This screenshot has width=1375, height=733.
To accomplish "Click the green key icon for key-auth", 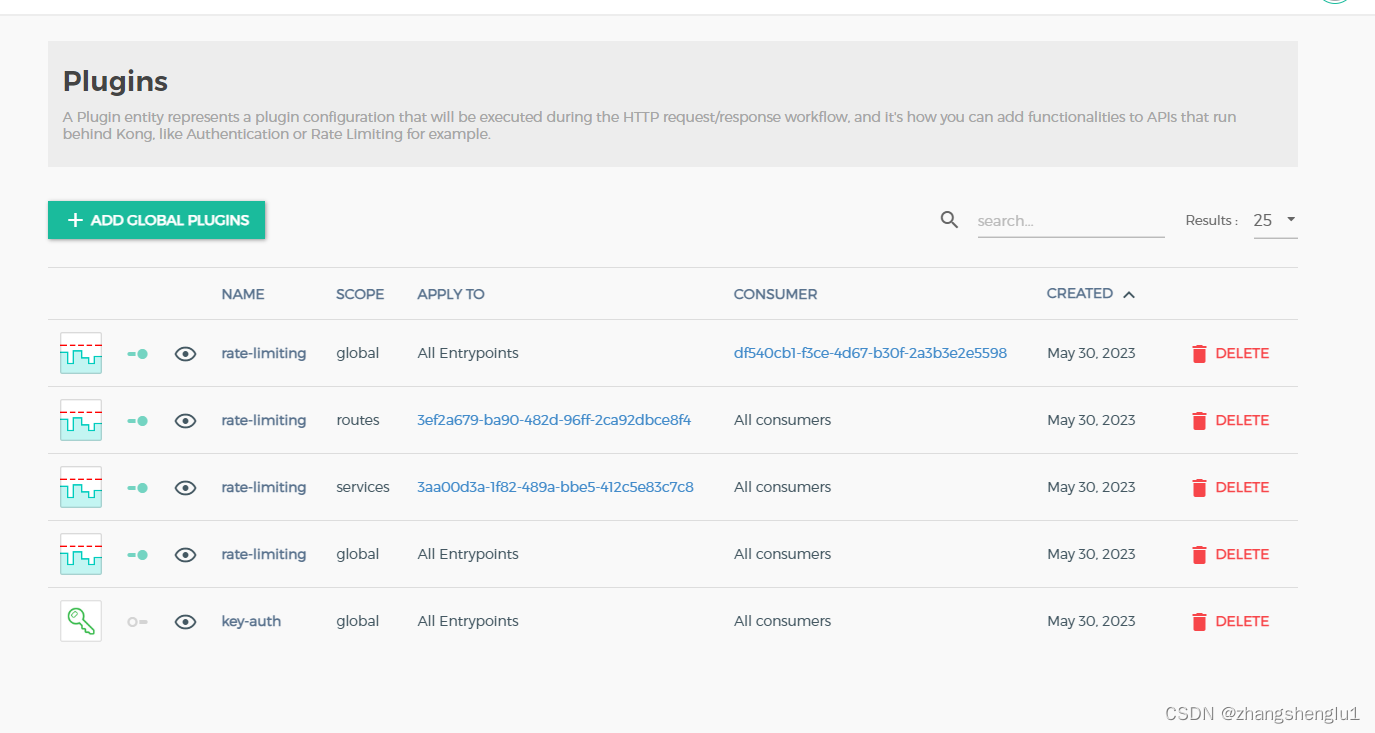I will click(x=81, y=621).
